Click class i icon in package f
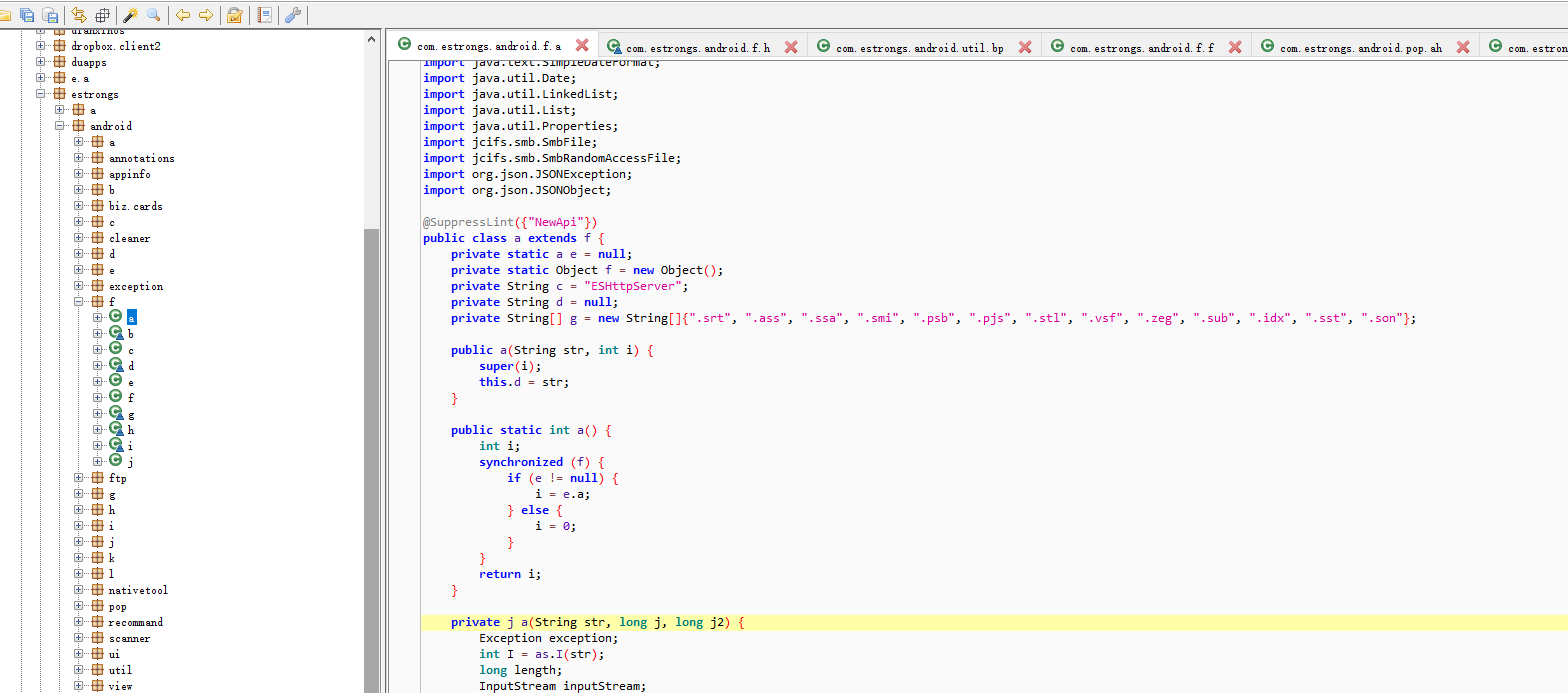 click(x=116, y=445)
